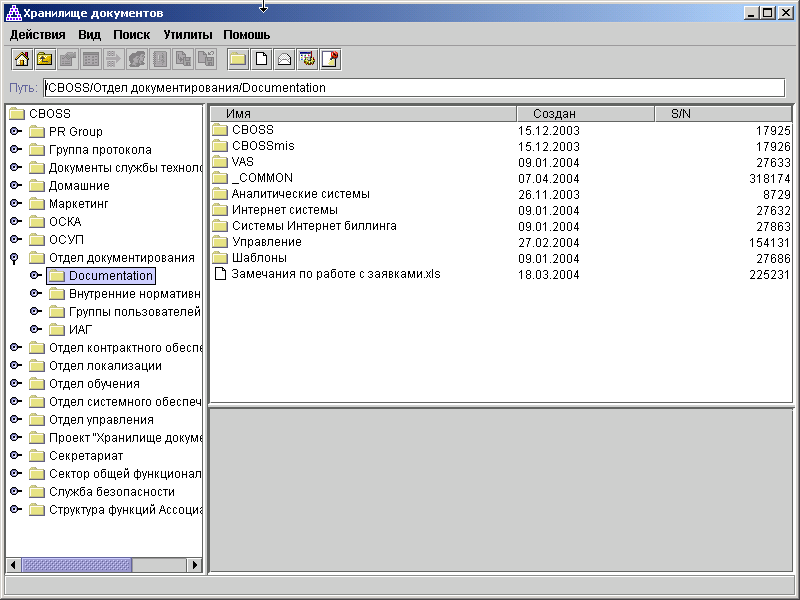The width and height of the screenshot is (800, 600).
Task: Open the Утилиты menu
Action: coord(188,35)
